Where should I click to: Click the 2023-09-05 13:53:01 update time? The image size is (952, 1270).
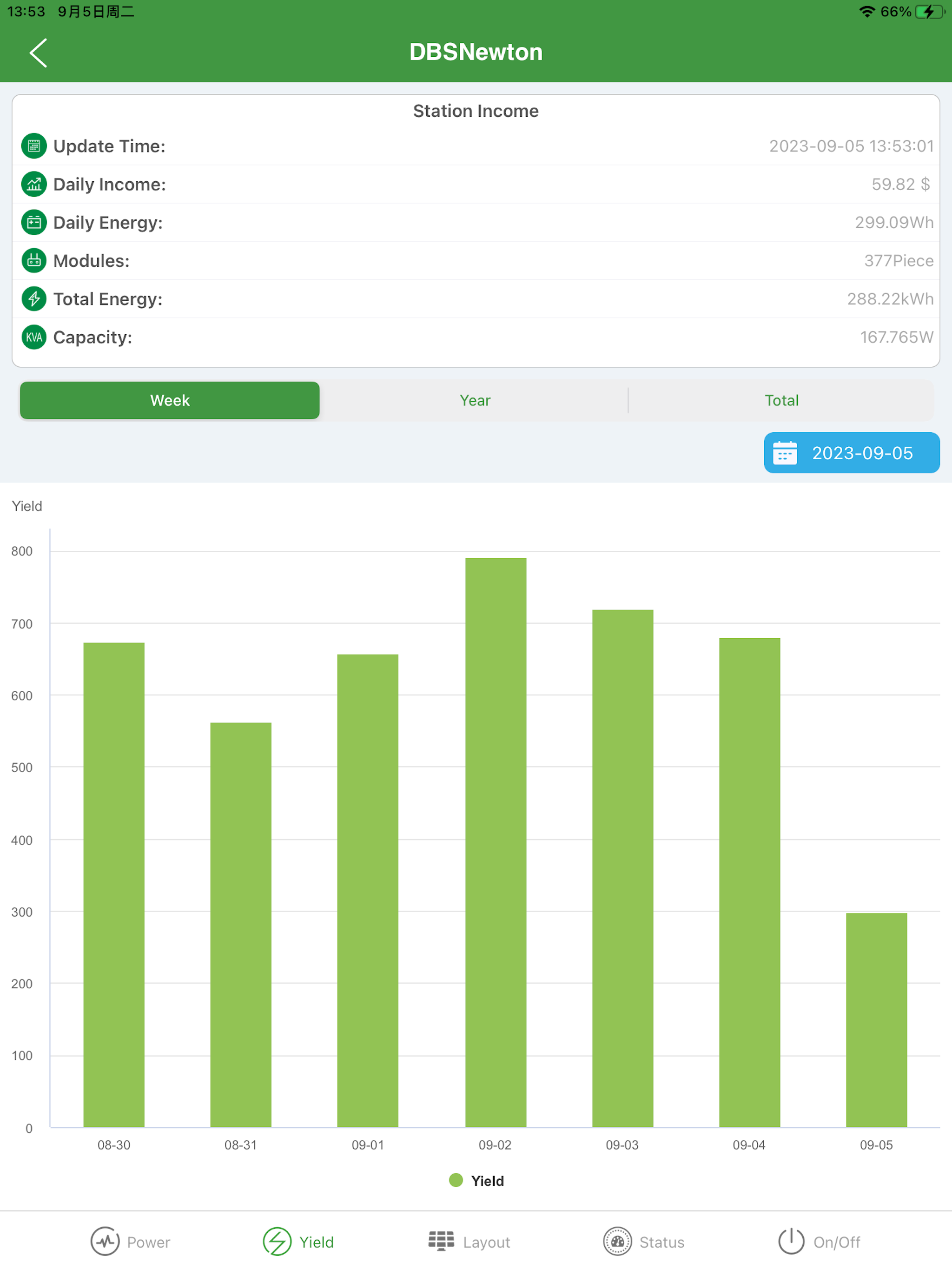tap(851, 146)
